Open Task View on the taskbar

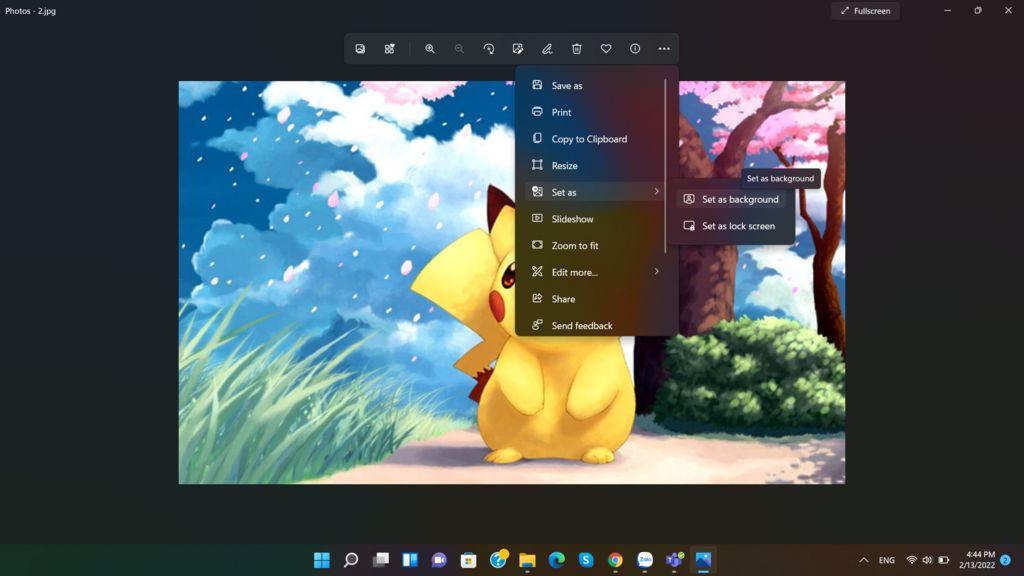coord(381,560)
